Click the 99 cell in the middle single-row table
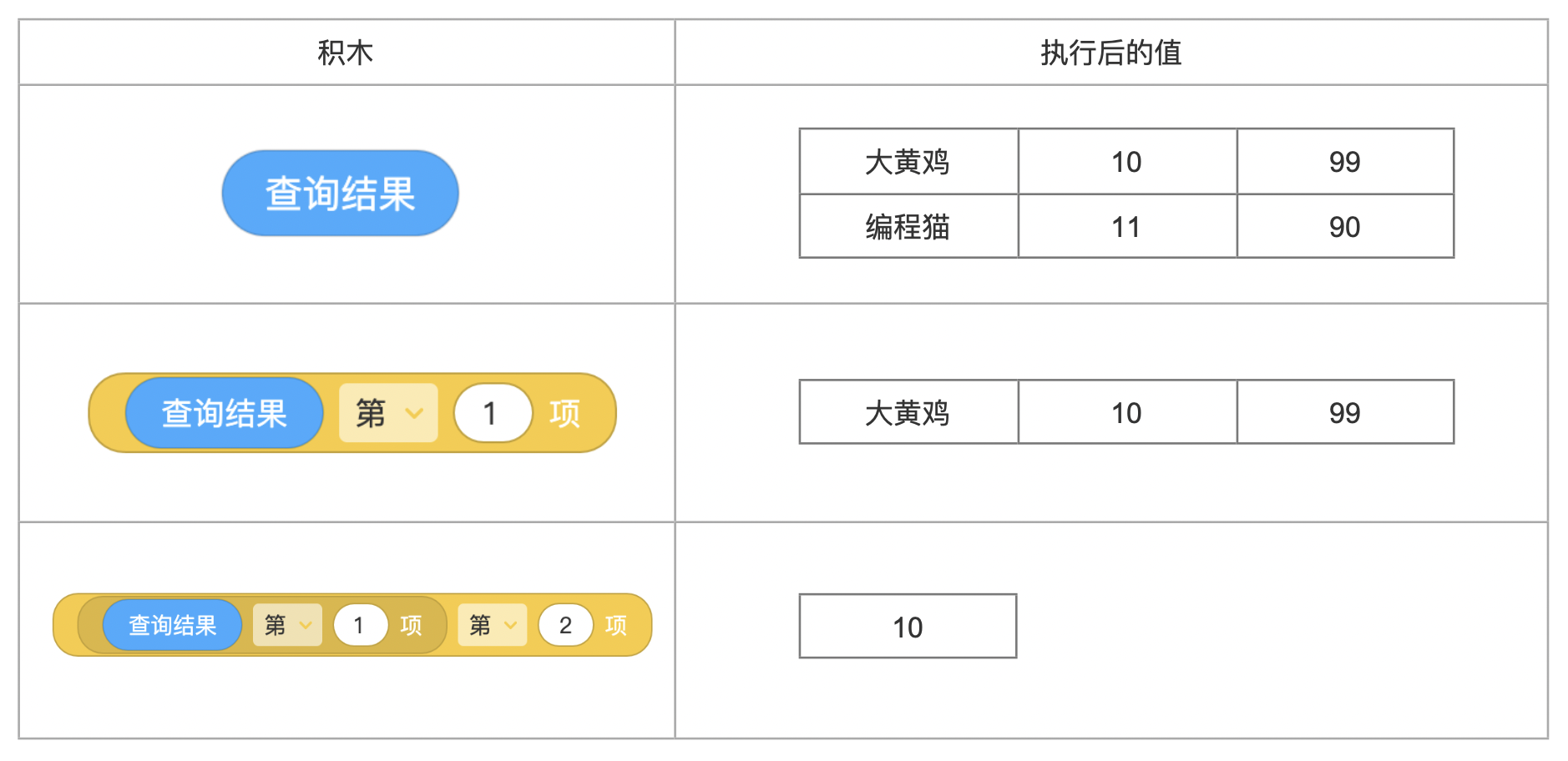 pyautogui.click(x=1344, y=413)
